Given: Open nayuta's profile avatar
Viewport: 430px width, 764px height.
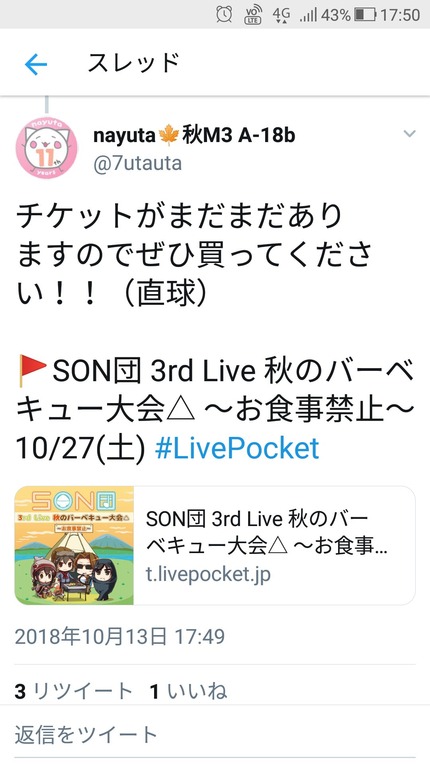Looking at the screenshot, I should tap(46, 148).
